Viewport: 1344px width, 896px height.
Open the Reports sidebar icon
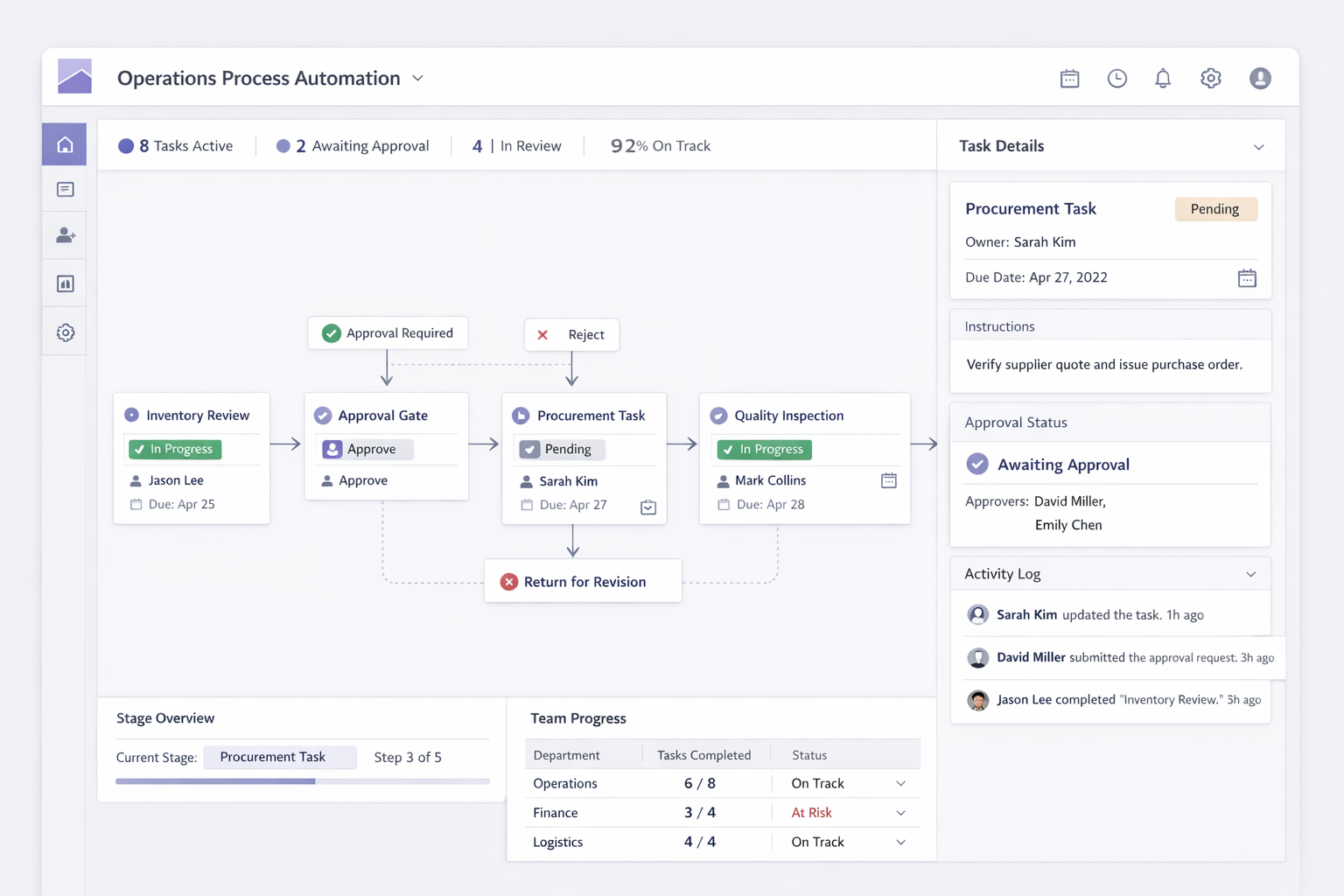coord(64,283)
